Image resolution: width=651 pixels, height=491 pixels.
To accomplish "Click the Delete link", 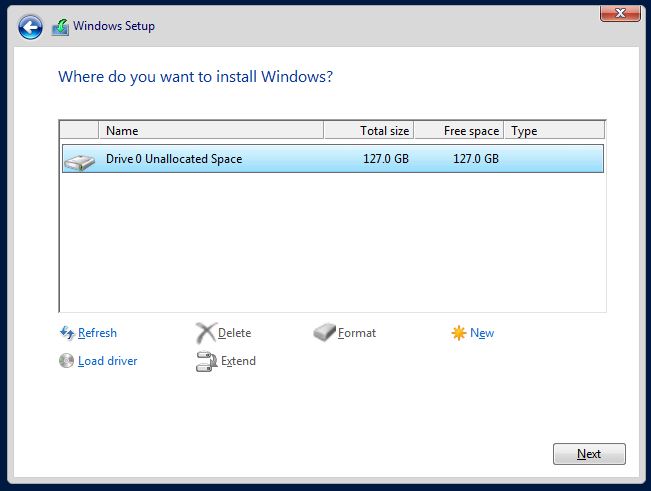I will 234,333.
